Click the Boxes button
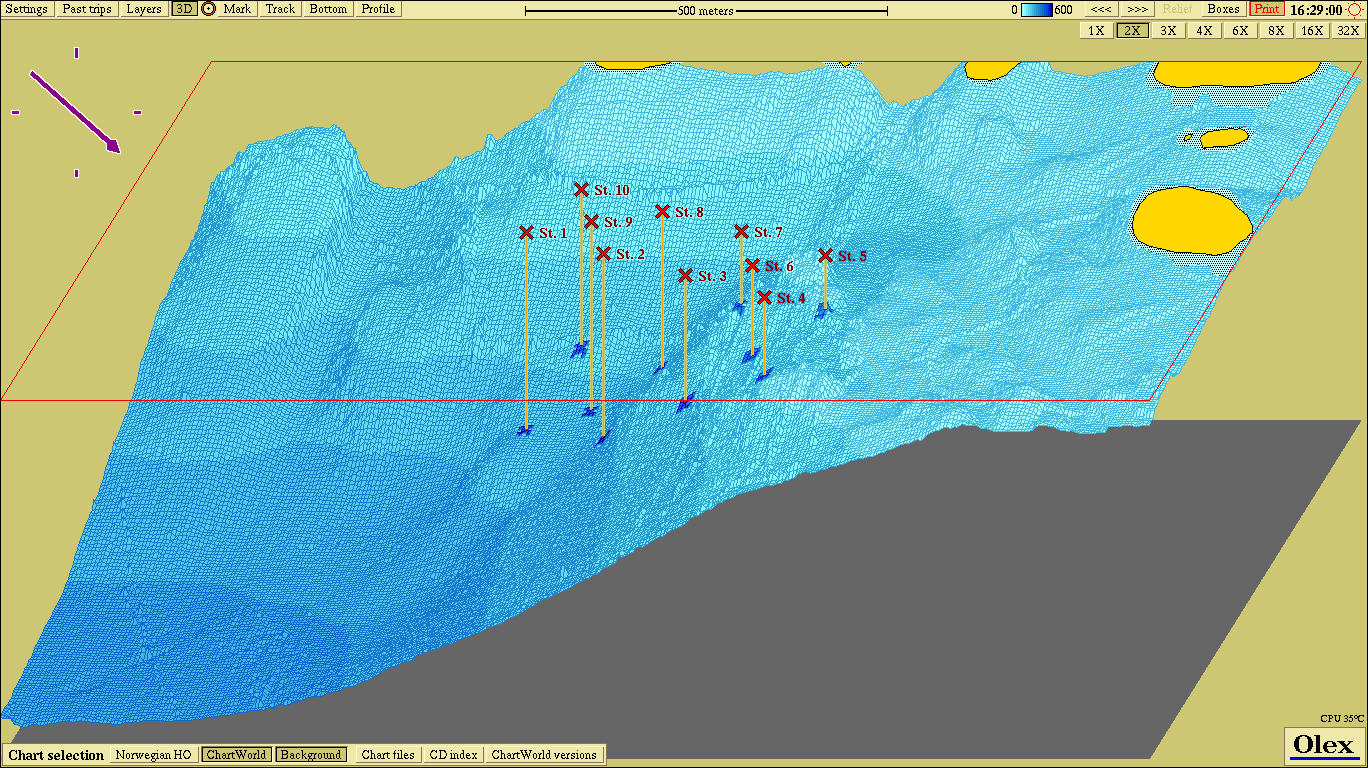This screenshot has width=1368, height=768. point(1223,9)
